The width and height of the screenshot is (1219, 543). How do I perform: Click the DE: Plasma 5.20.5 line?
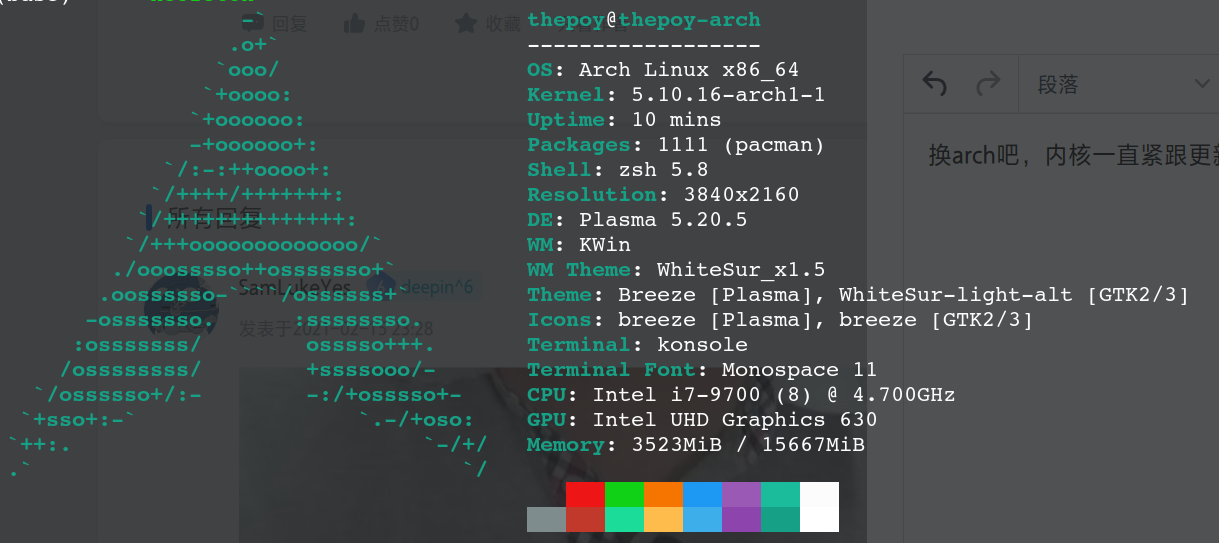point(637,220)
